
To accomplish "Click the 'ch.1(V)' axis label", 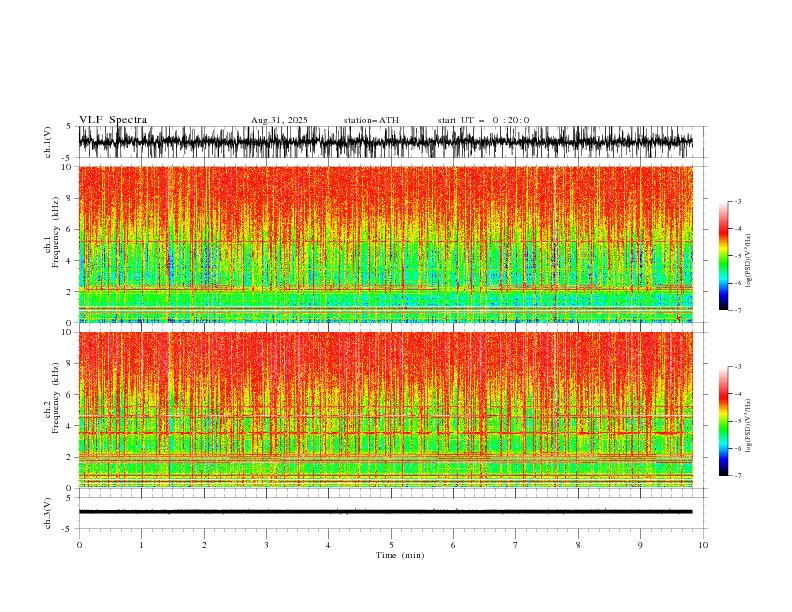I will [48, 142].
